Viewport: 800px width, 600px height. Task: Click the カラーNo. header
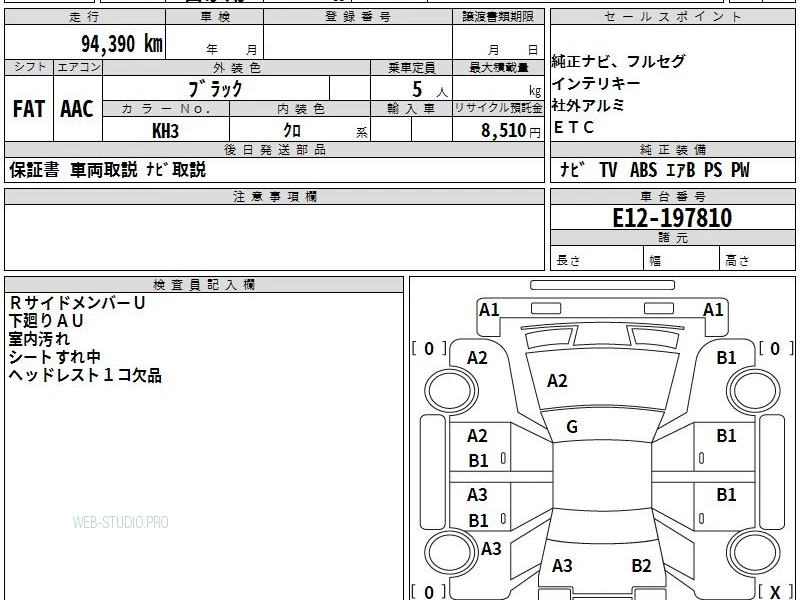[x=166, y=109]
